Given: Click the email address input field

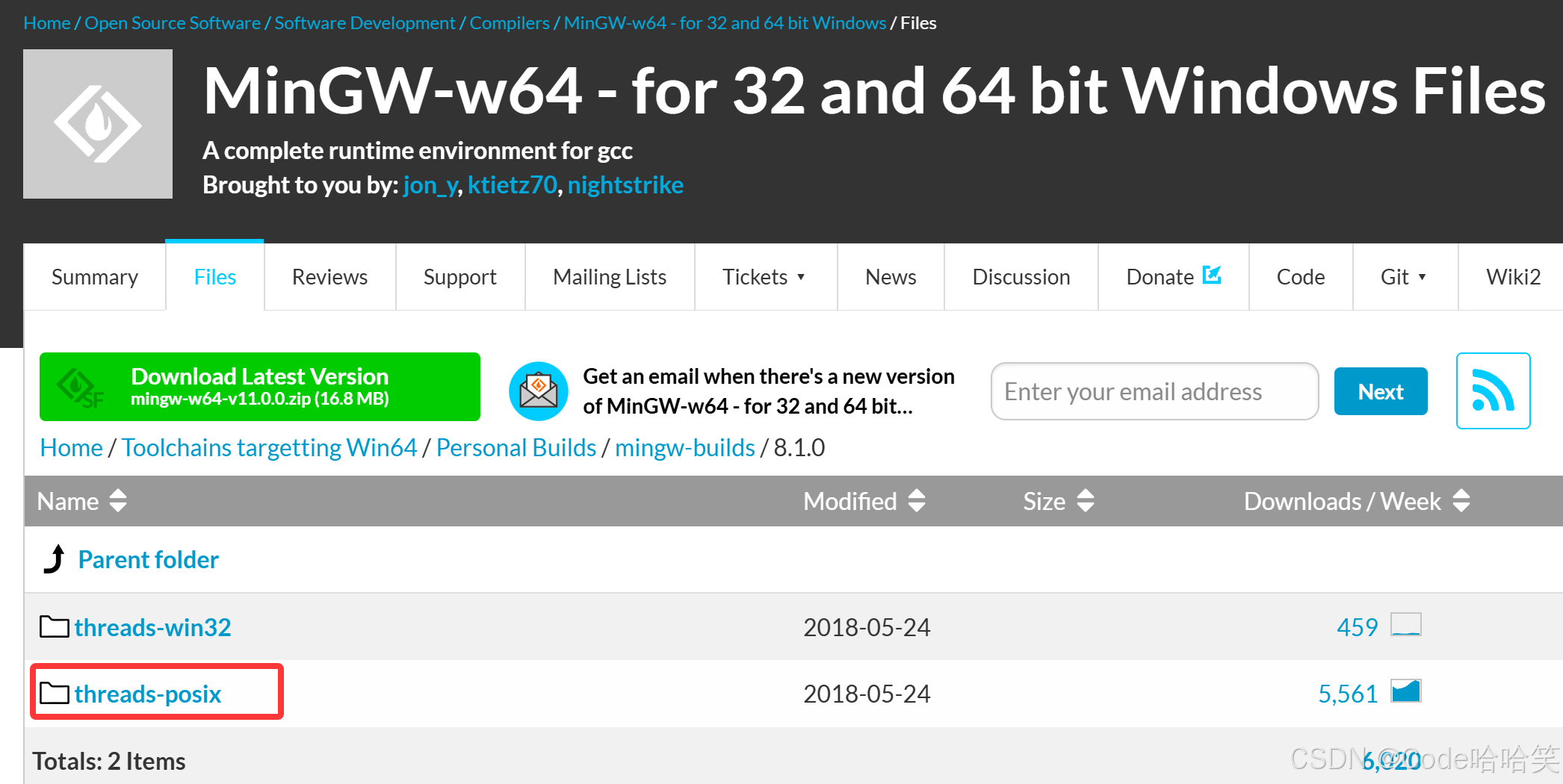Looking at the screenshot, I should [1154, 391].
